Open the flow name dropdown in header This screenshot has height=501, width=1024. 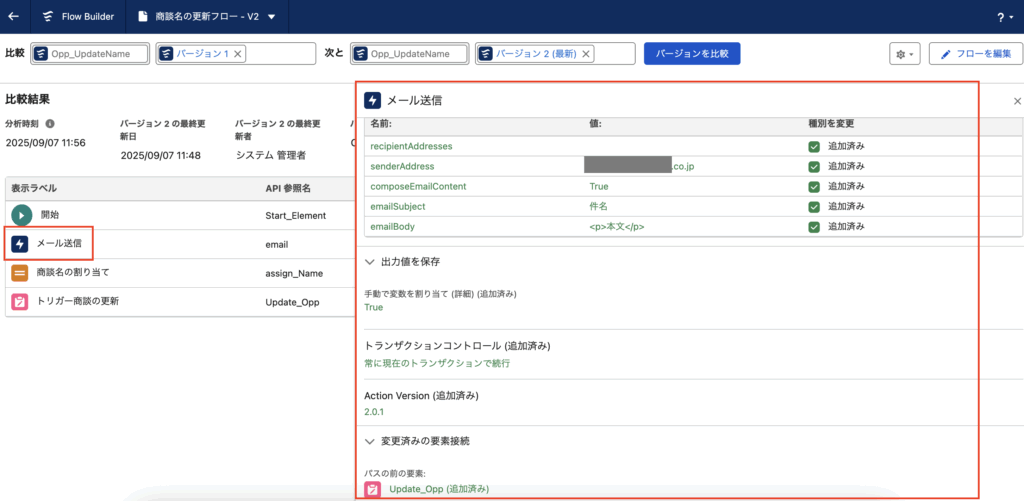click(271, 17)
